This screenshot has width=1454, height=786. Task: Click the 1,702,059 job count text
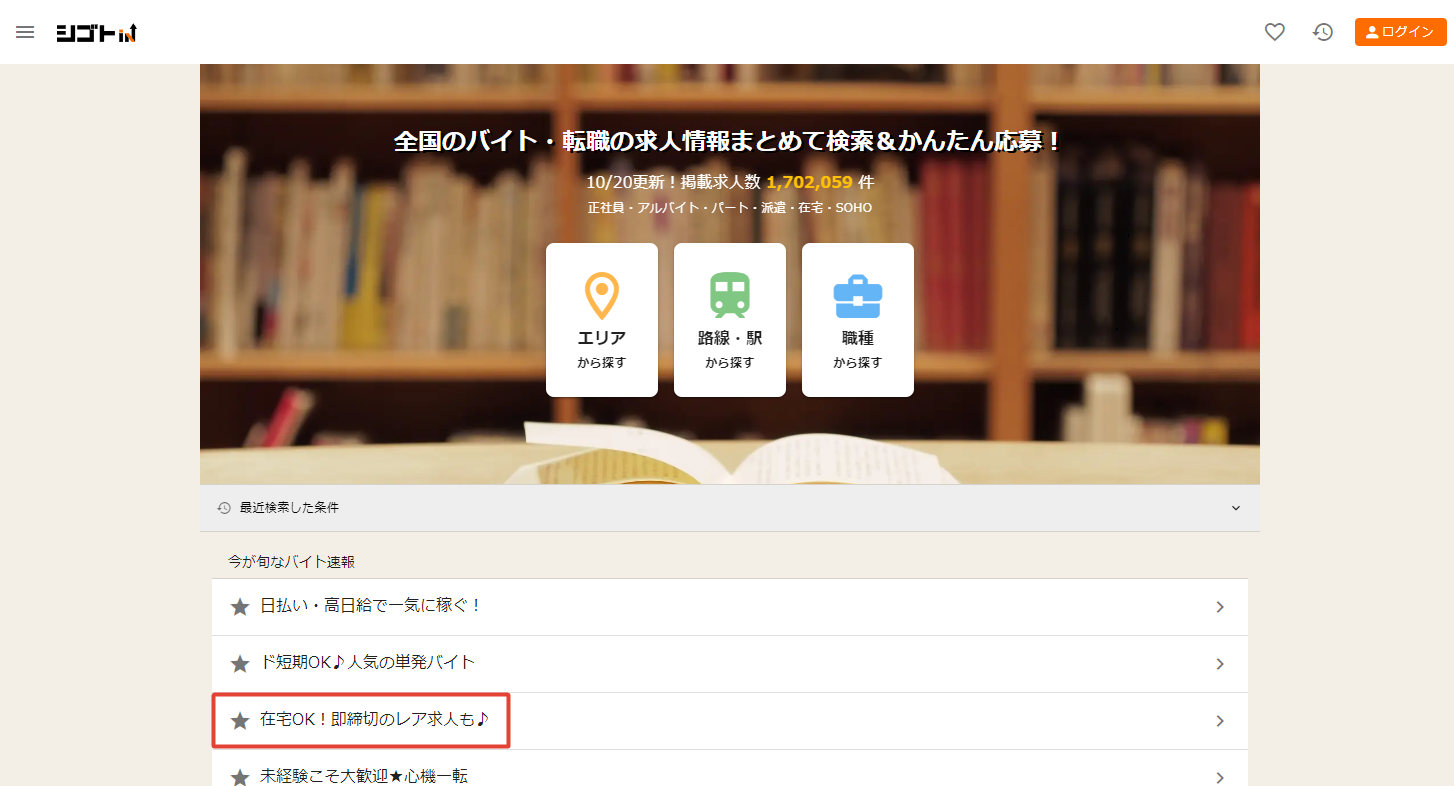[x=810, y=182]
